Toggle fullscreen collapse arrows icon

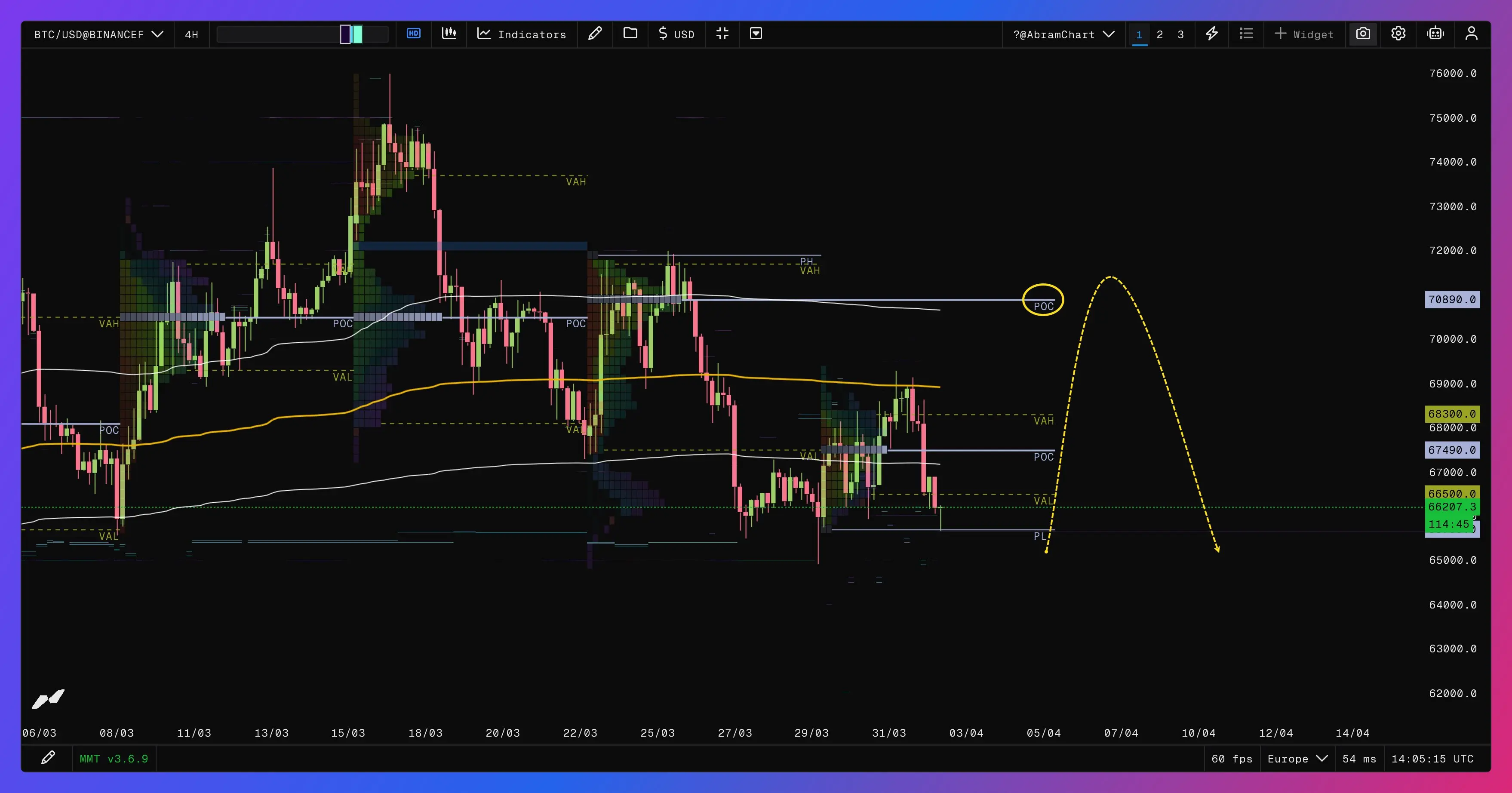(722, 34)
